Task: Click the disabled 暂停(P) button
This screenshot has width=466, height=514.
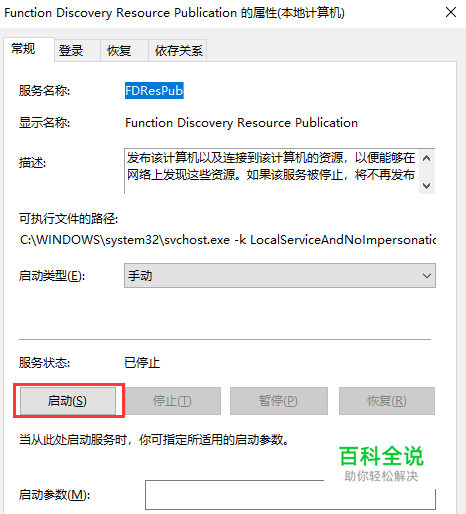Action: [x=279, y=401]
